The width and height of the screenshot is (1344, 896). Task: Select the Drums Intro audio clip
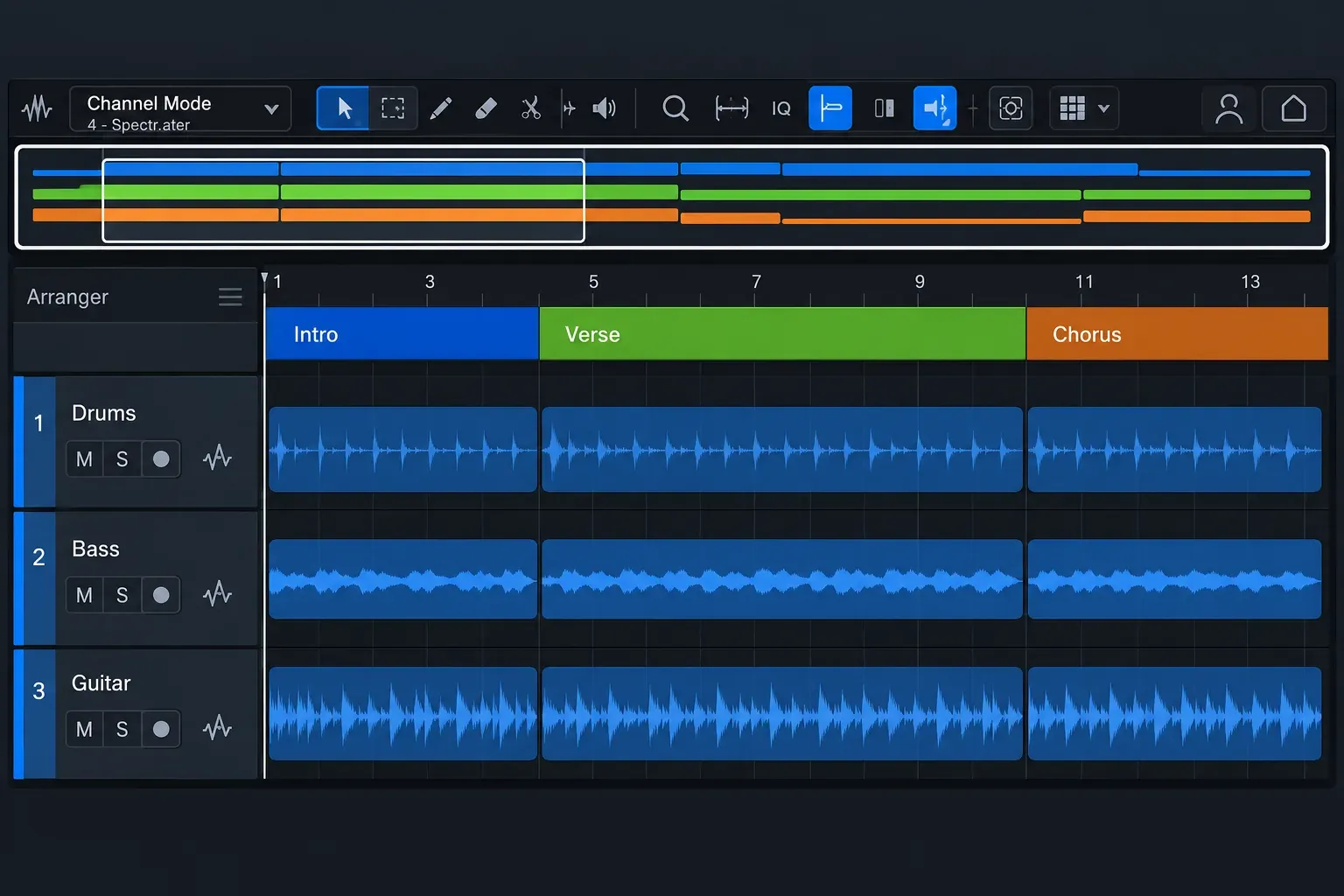(402, 449)
